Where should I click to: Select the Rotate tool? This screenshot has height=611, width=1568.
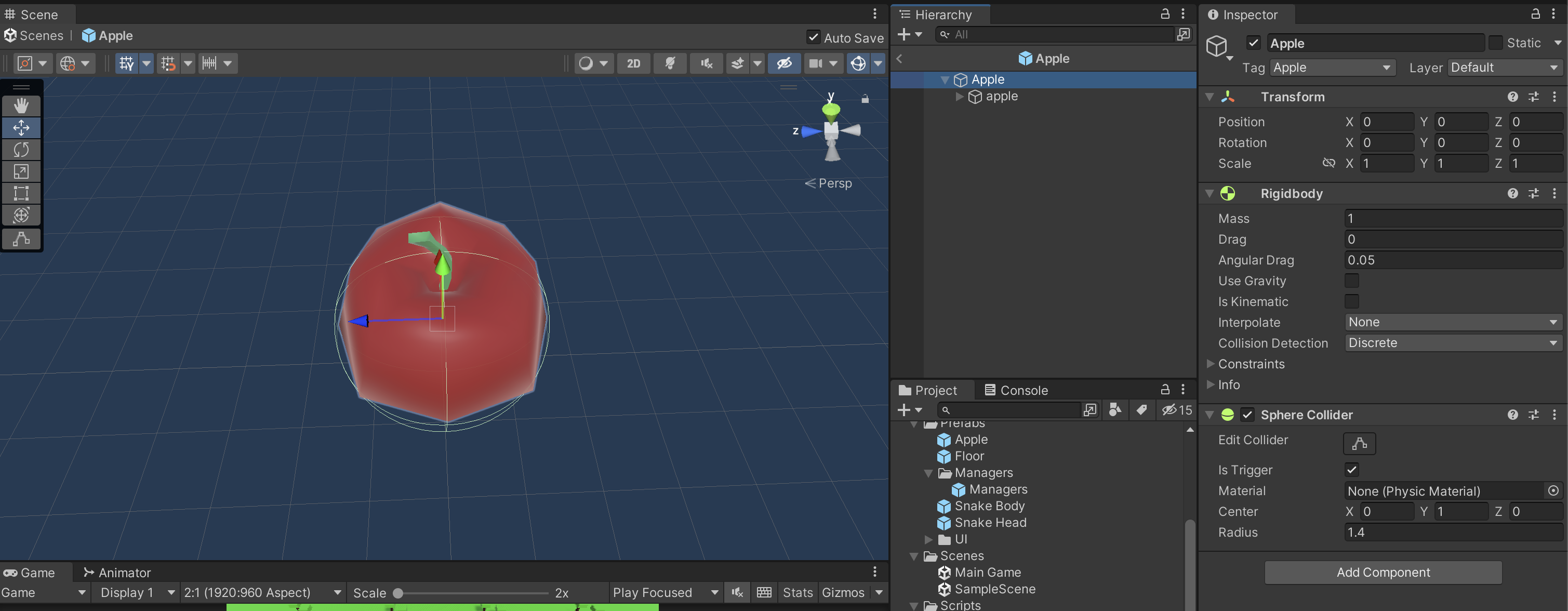(21, 149)
